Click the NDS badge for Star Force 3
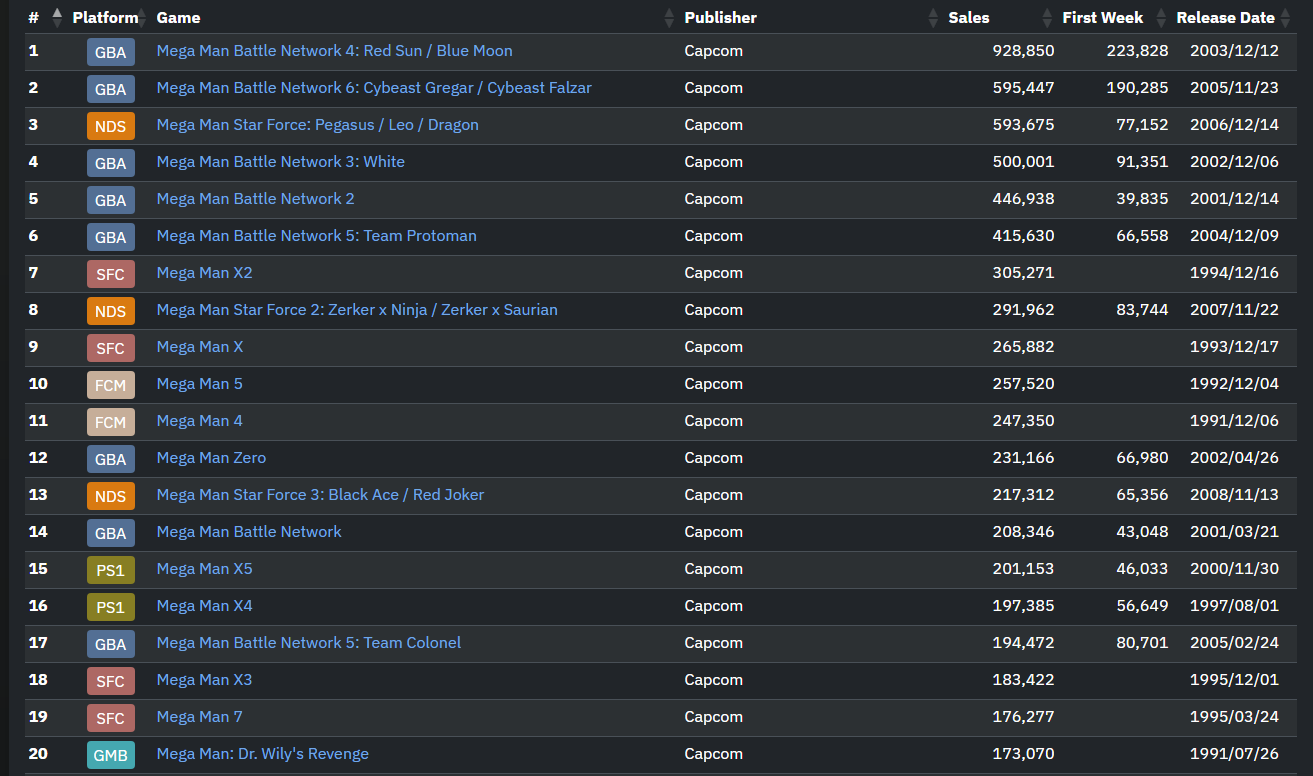Image resolution: width=1313 pixels, height=776 pixels. click(111, 496)
